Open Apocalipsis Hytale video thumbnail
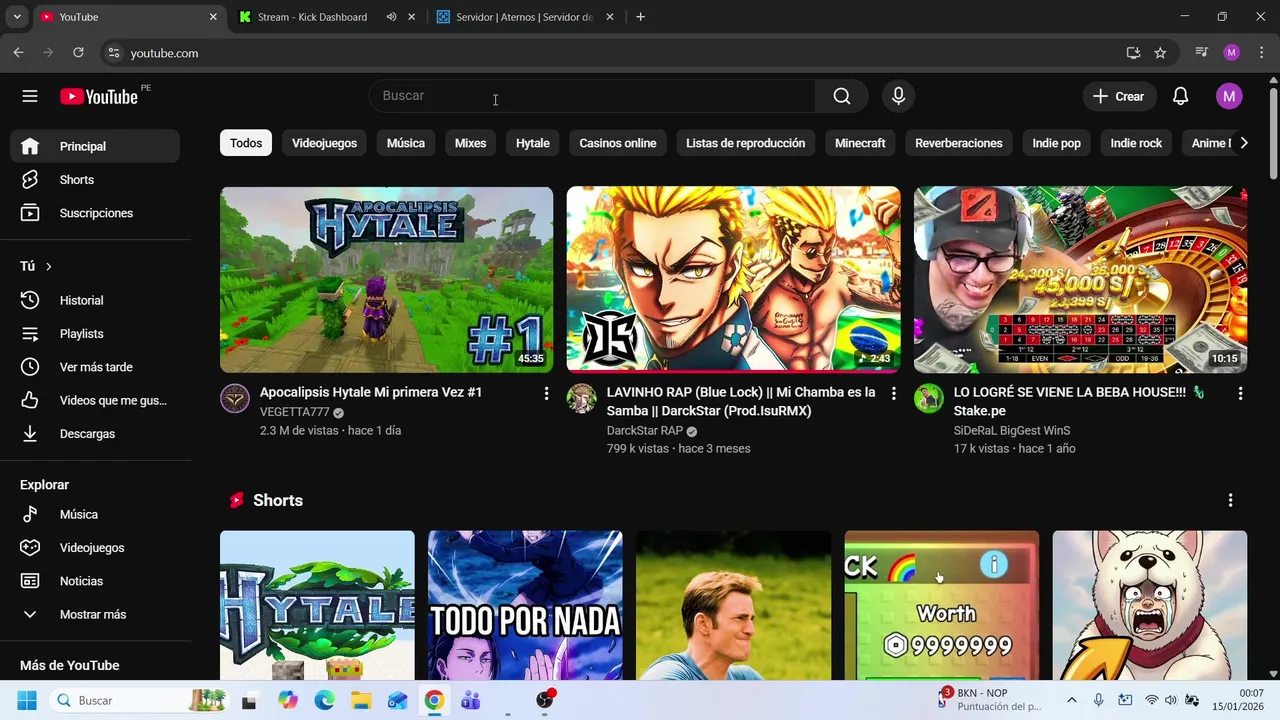The width and height of the screenshot is (1280, 720). [x=386, y=279]
